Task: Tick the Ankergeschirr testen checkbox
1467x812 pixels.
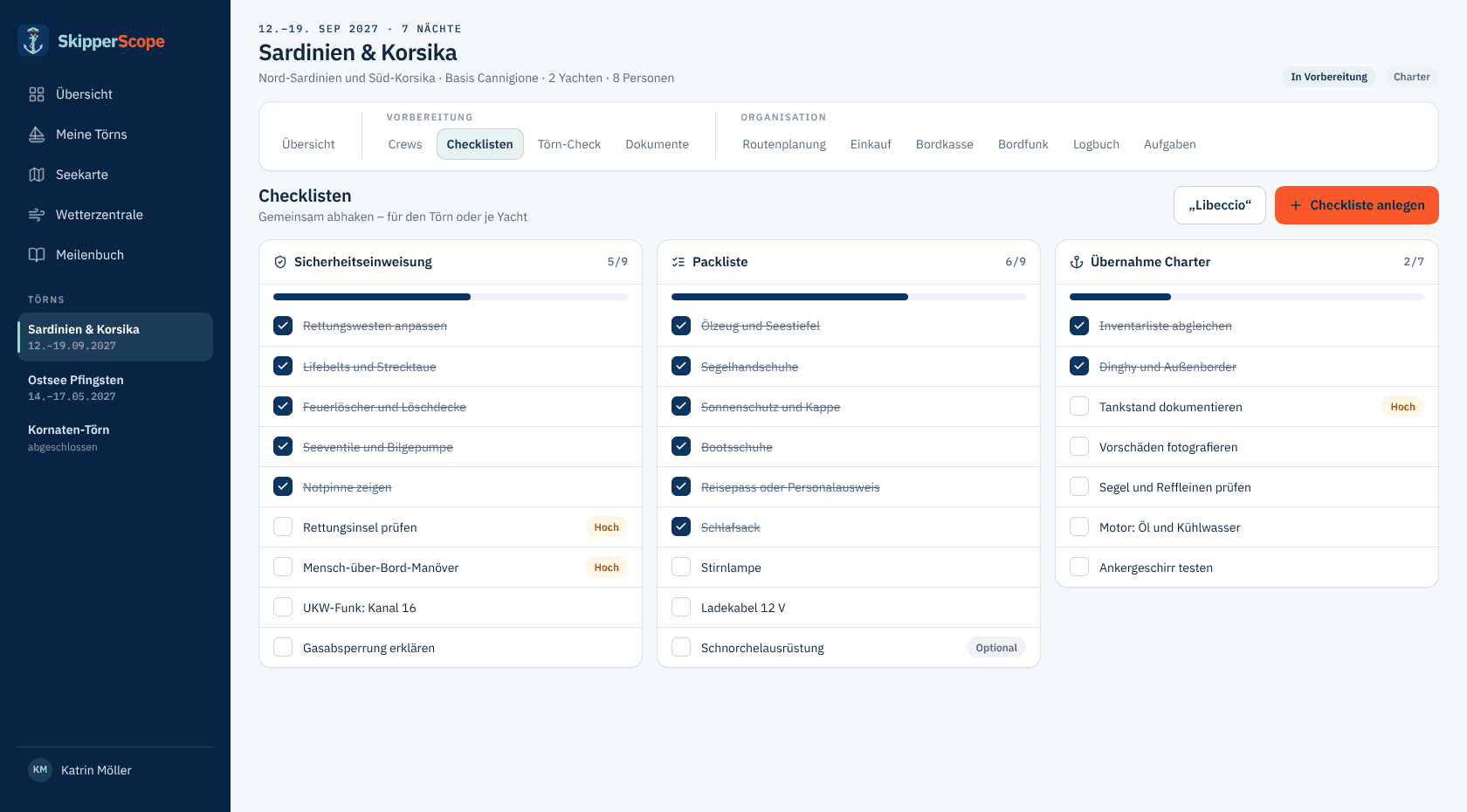Action: point(1079,567)
